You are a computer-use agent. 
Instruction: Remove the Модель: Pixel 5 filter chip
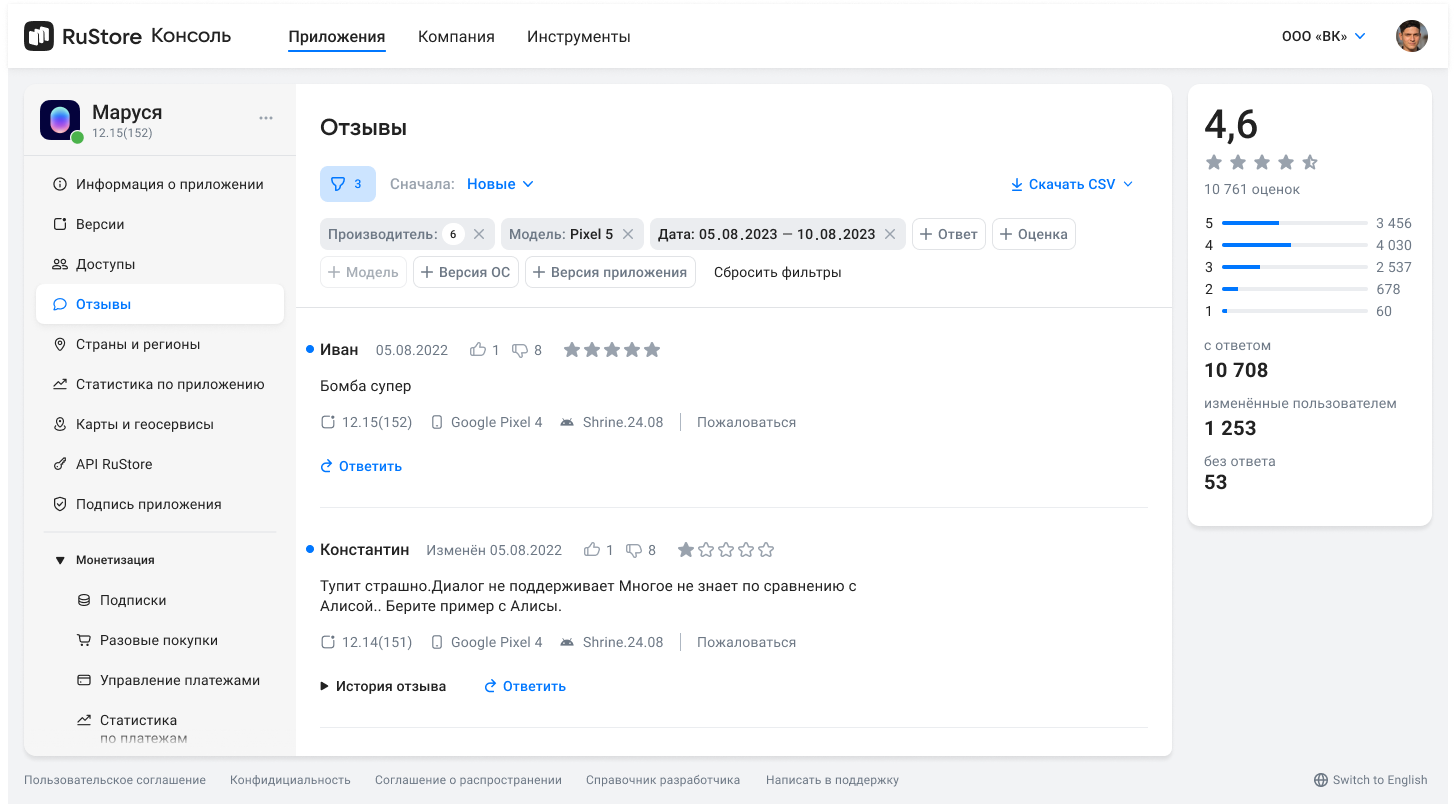628,234
